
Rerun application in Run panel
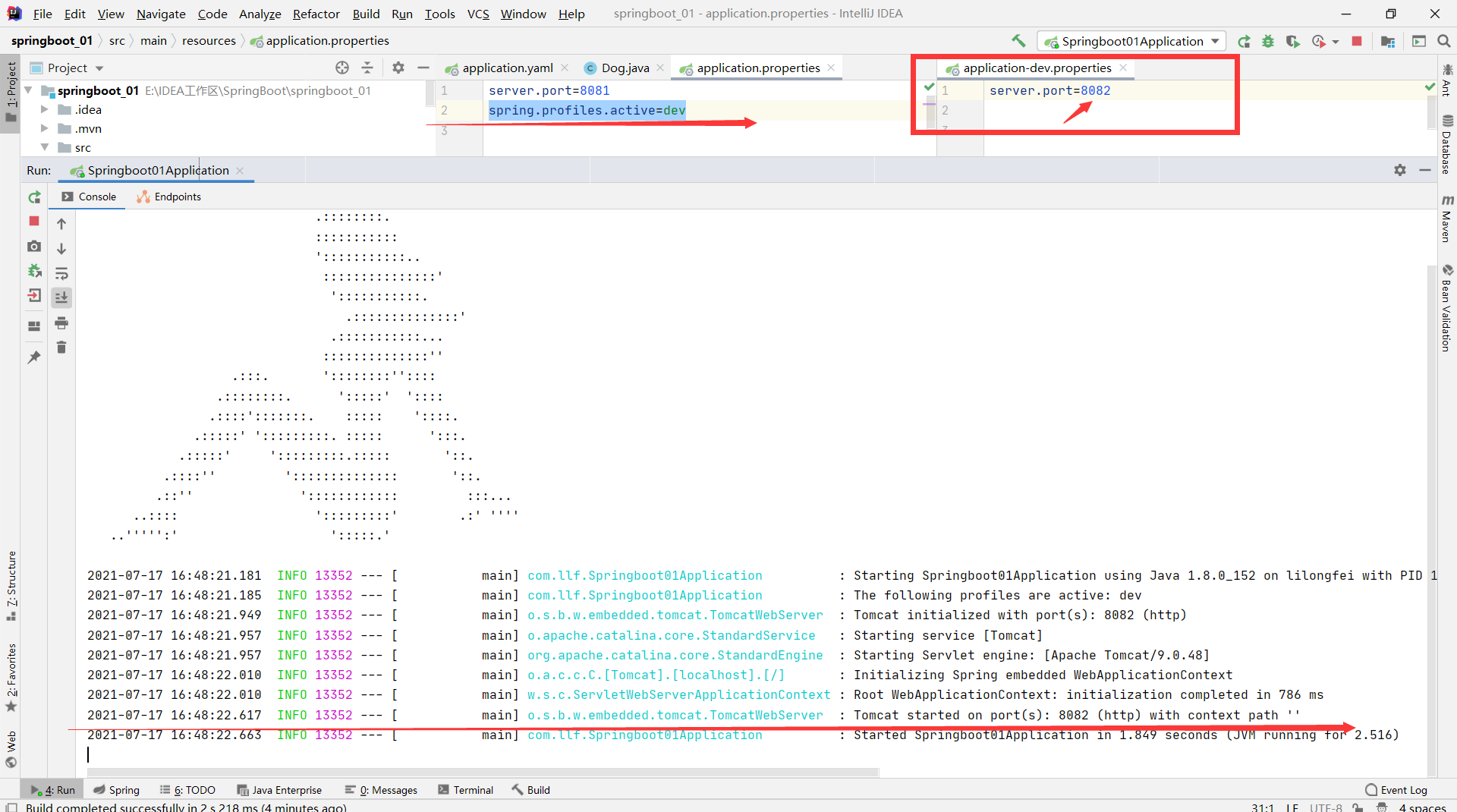coord(34,197)
